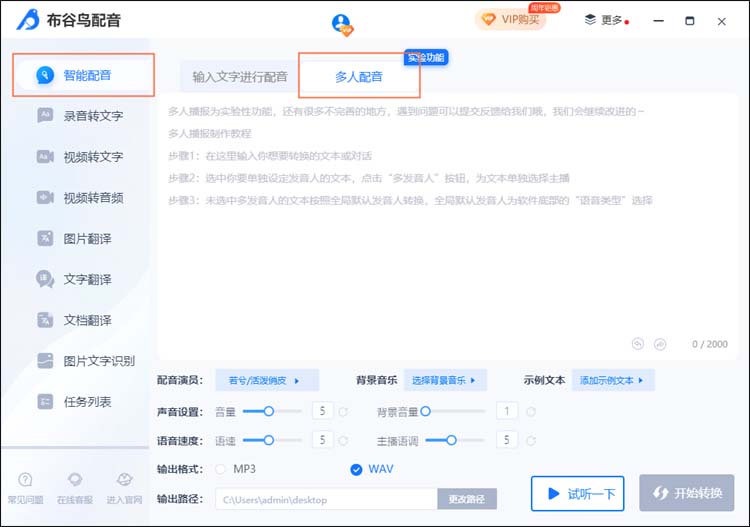
Task: Click the 输出路径 input field
Action: tap(325, 499)
